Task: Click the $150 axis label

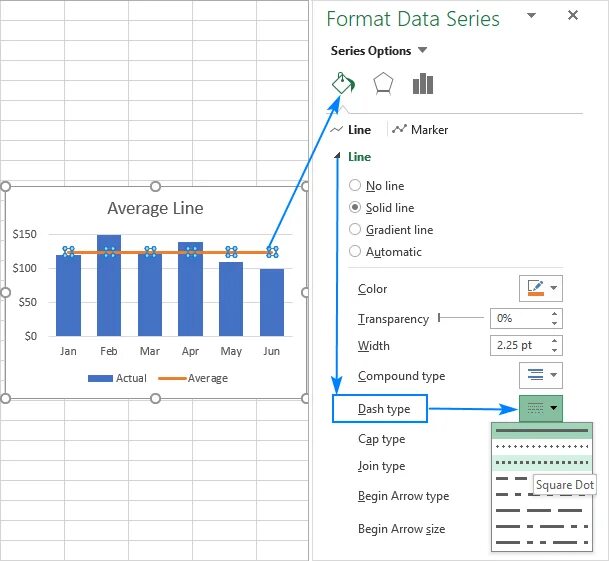Action: pos(24,234)
